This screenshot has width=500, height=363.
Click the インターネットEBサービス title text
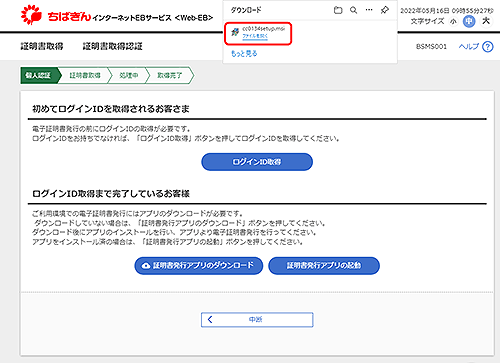click(153, 18)
